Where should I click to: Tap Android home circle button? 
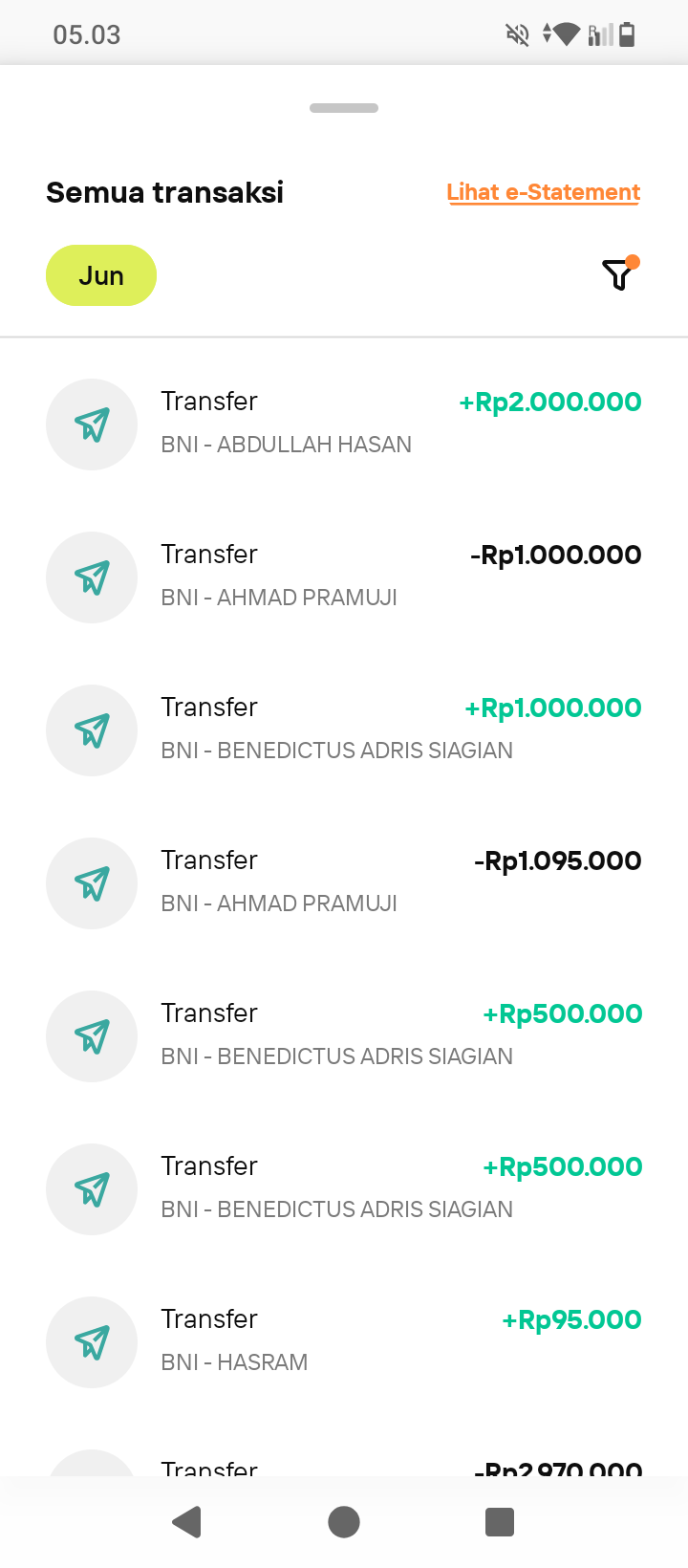pos(344,1521)
